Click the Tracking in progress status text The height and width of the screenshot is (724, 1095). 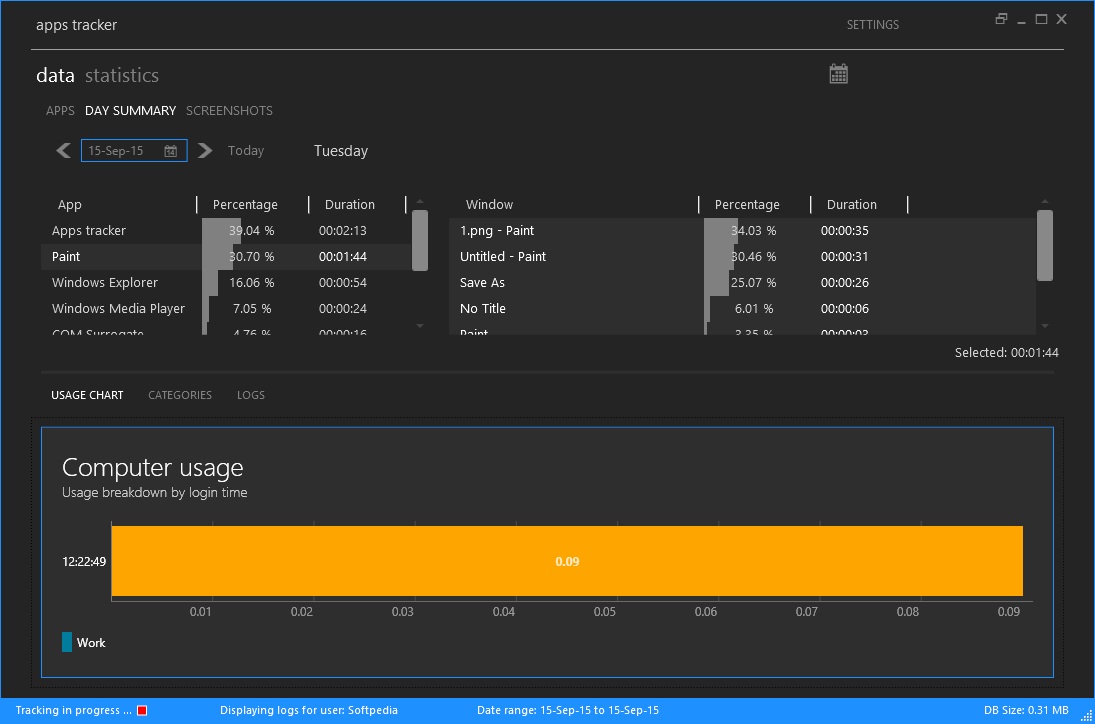[x=73, y=710]
